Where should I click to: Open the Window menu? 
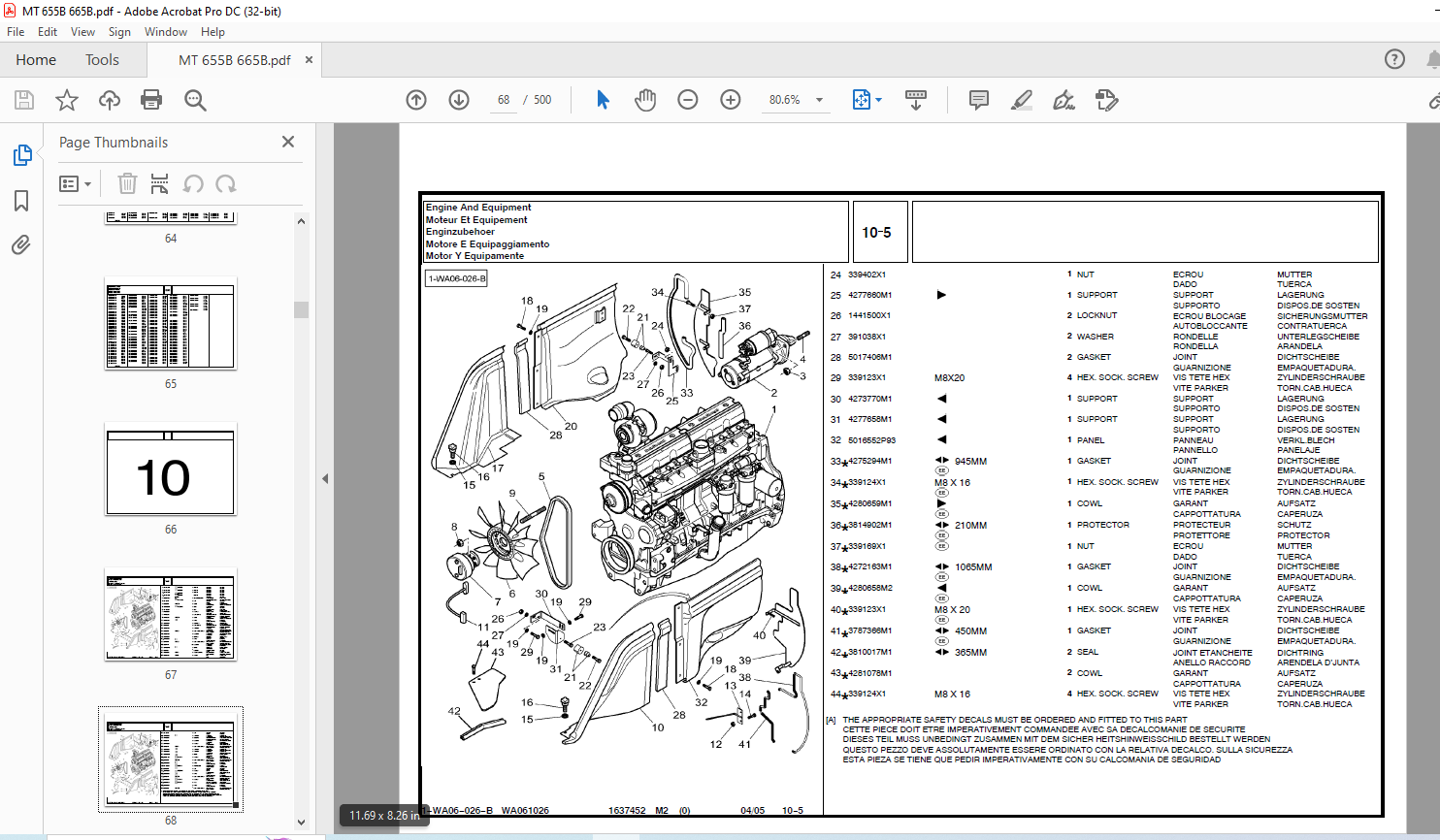click(166, 32)
